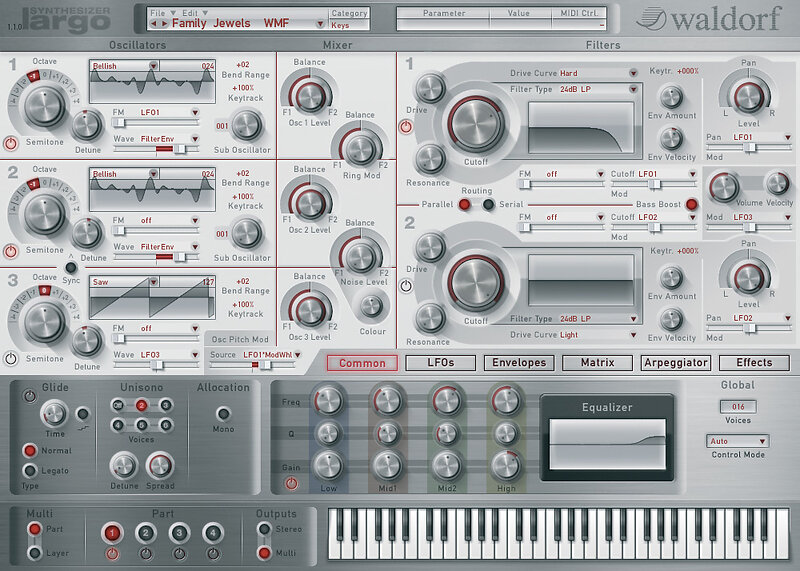Image resolution: width=800 pixels, height=571 pixels.
Task: Toggle Oscillator 1 power button
Action: [11, 143]
